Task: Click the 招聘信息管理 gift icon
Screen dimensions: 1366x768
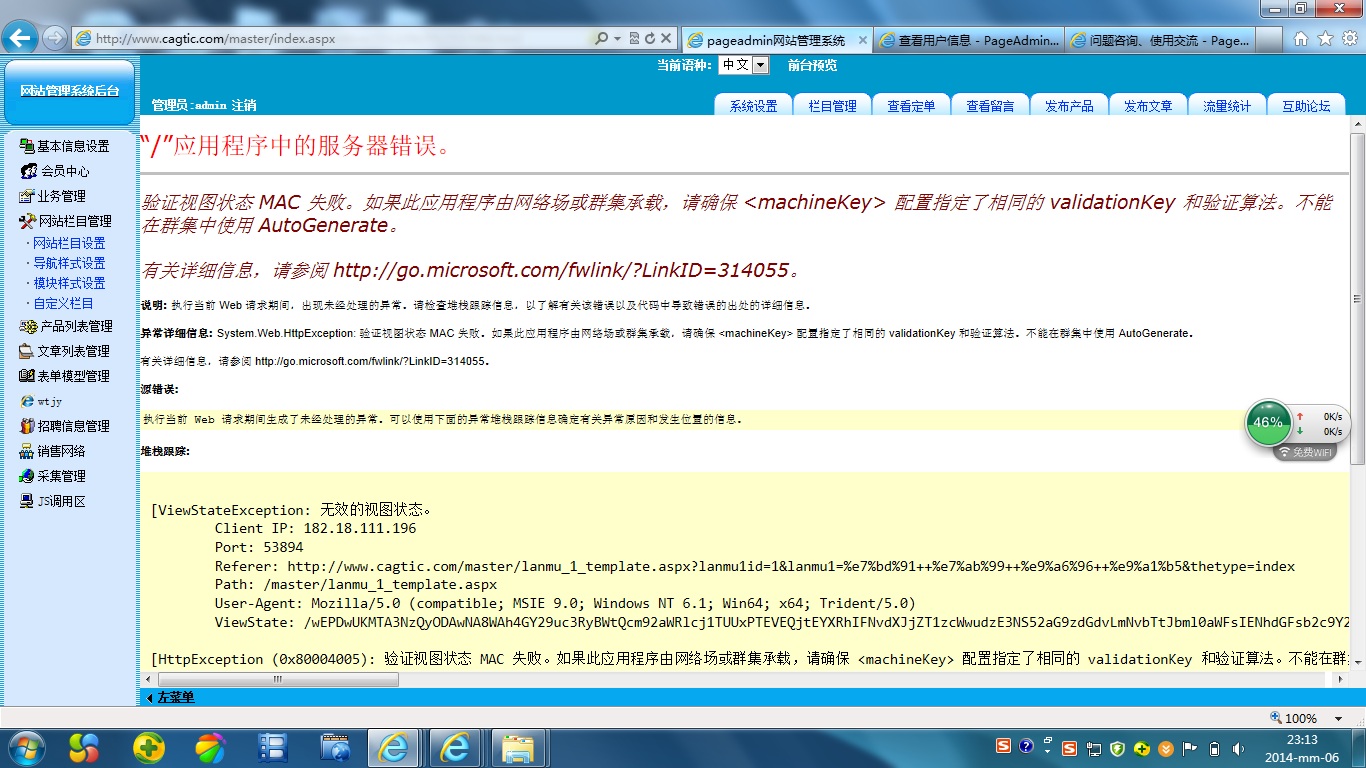Action: pyautogui.click(x=27, y=426)
